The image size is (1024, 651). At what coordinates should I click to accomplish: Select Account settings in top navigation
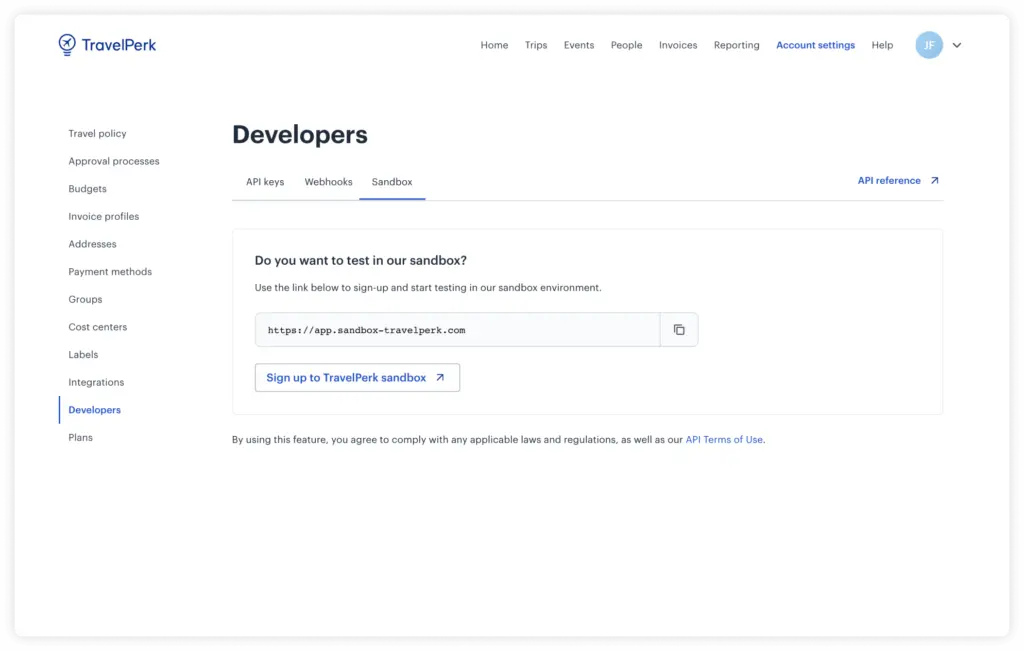point(816,45)
